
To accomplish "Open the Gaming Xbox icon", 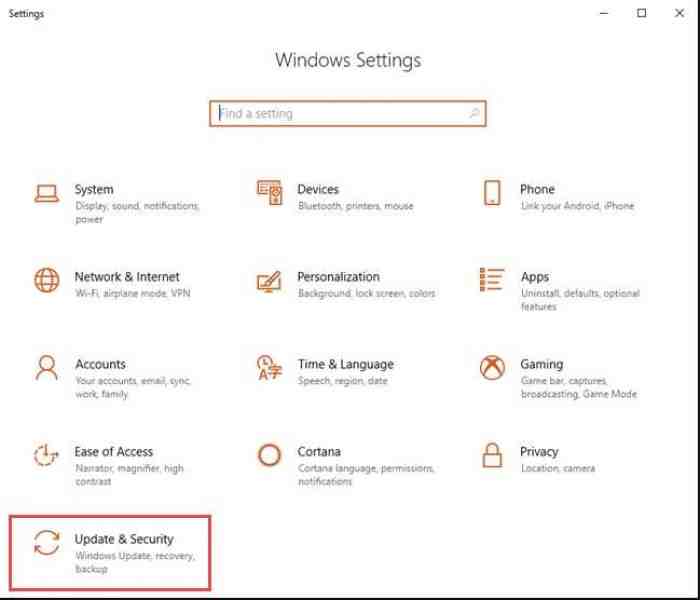I will click(x=492, y=368).
